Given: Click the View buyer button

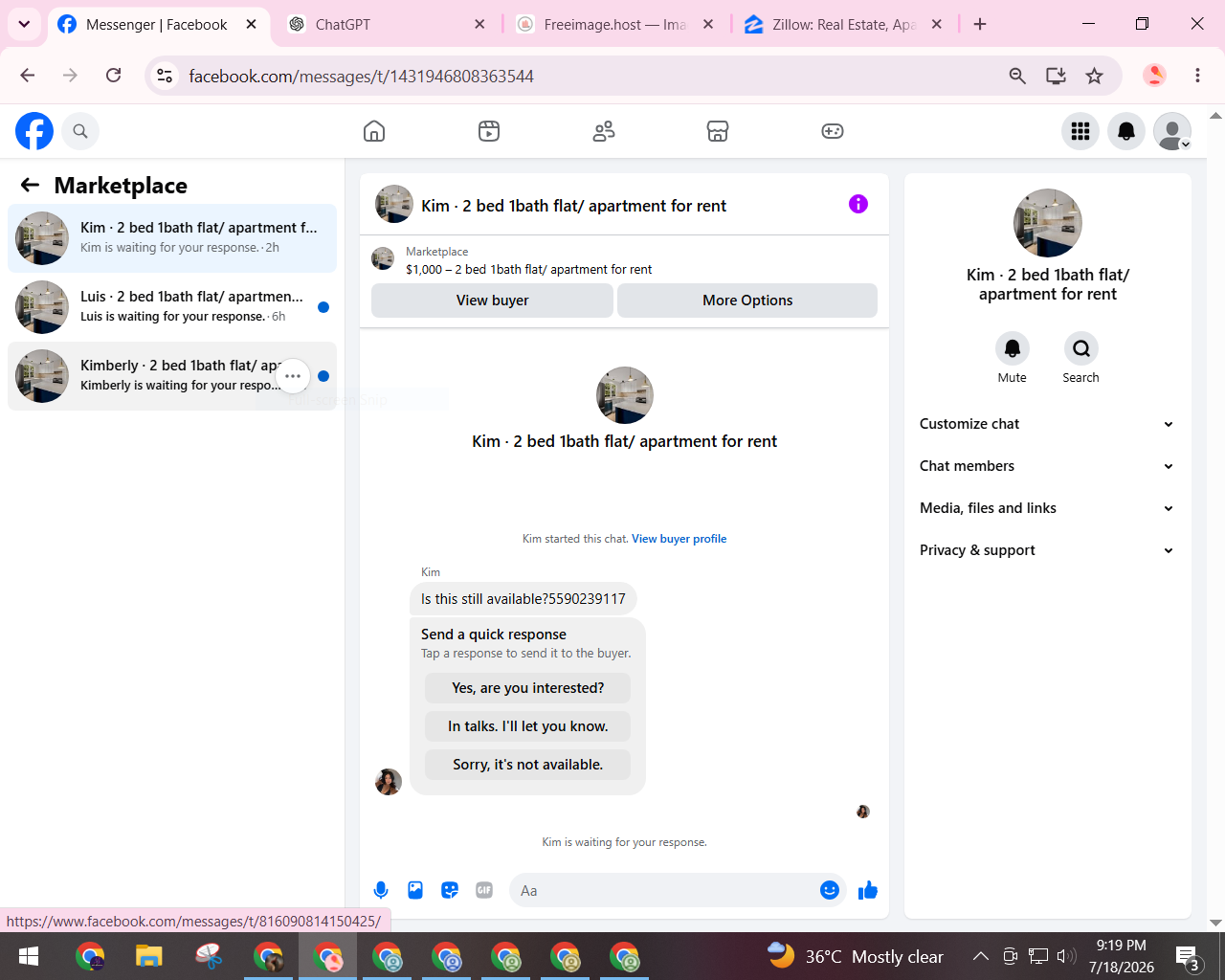Looking at the screenshot, I should [x=492, y=301].
